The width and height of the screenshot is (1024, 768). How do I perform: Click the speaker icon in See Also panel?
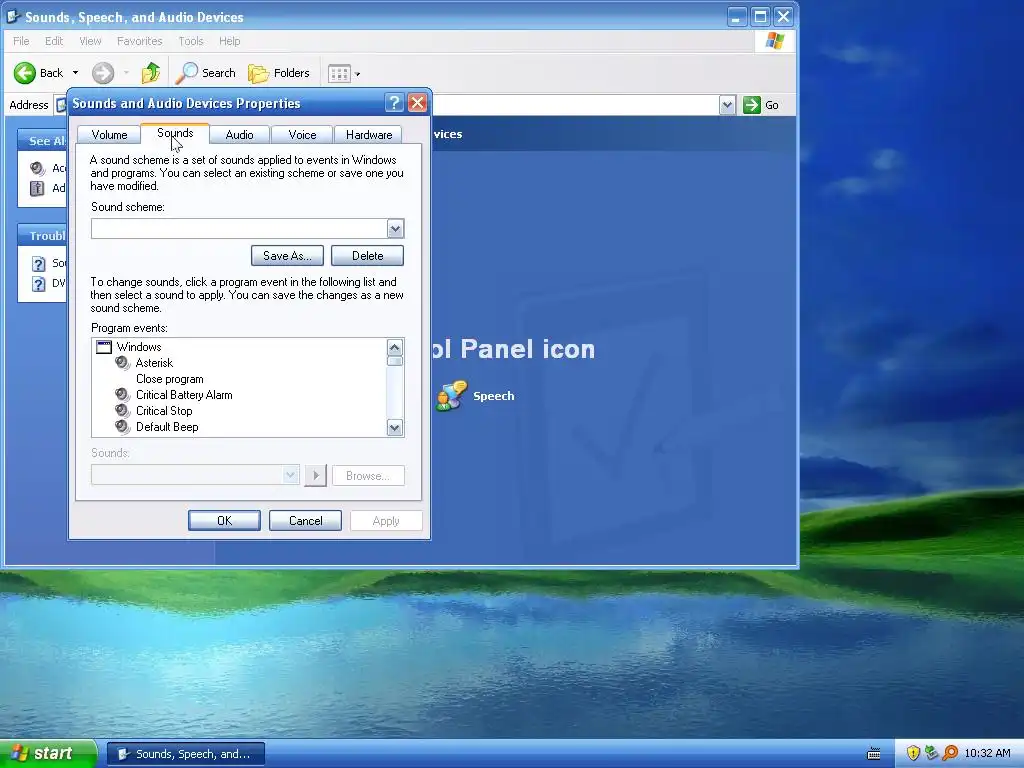(x=37, y=168)
